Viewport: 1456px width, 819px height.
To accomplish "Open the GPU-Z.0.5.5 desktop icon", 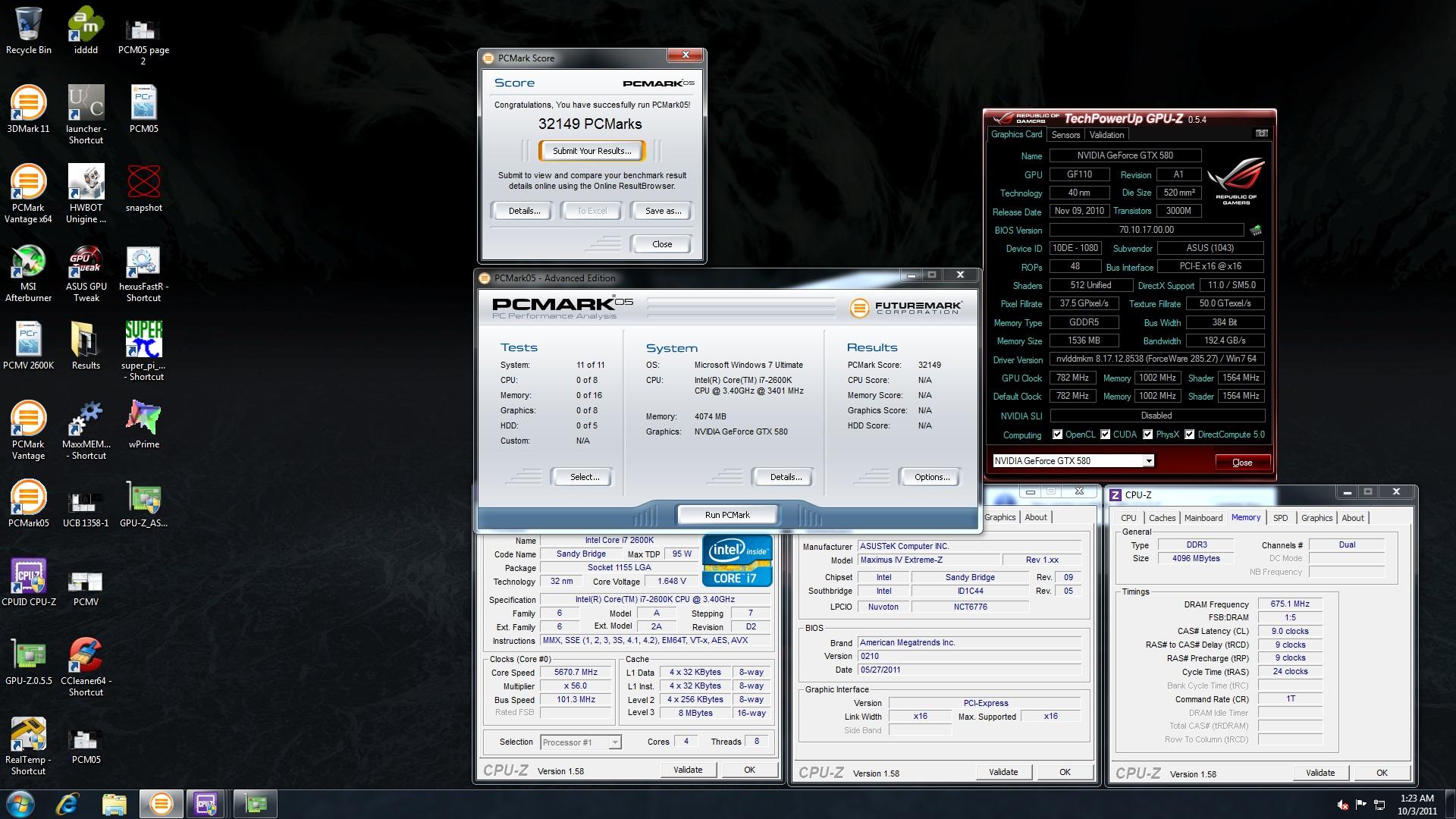I will 29,661.
